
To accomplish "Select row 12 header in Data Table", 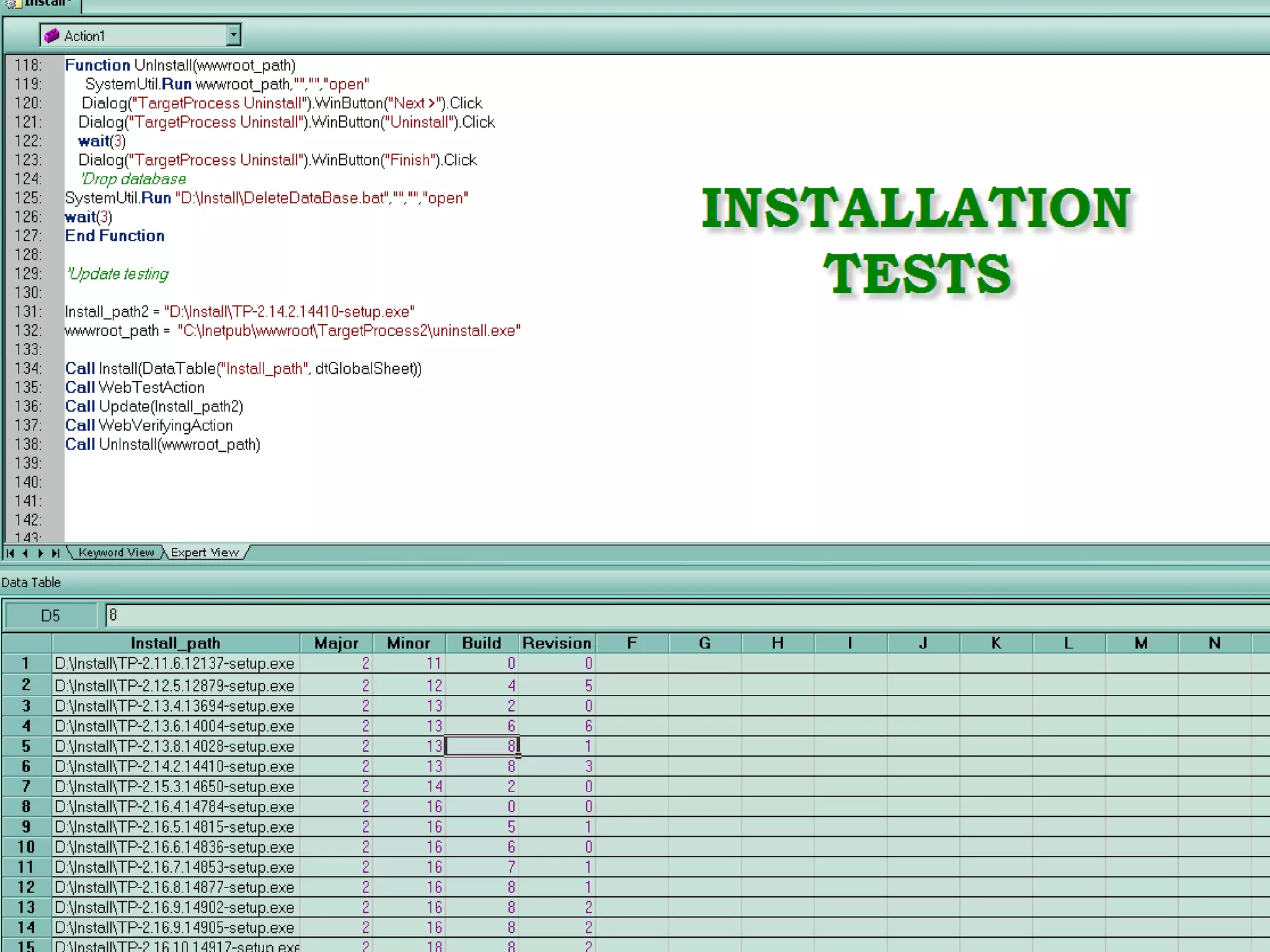I will pos(26,888).
